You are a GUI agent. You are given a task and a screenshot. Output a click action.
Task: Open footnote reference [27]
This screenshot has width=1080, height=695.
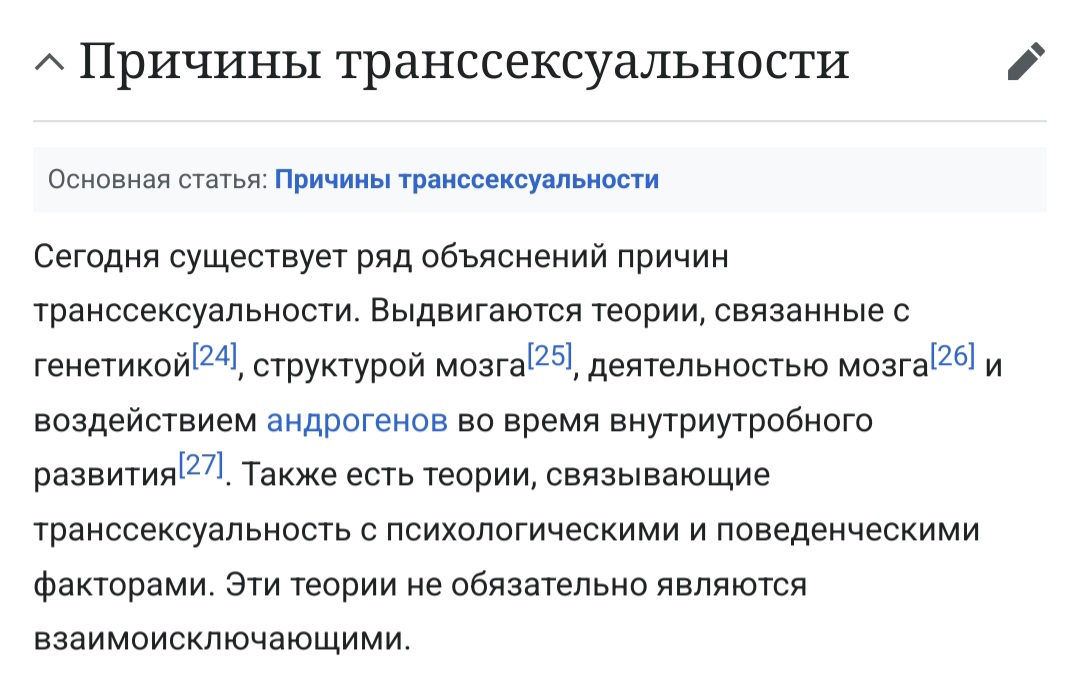[x=200, y=466]
